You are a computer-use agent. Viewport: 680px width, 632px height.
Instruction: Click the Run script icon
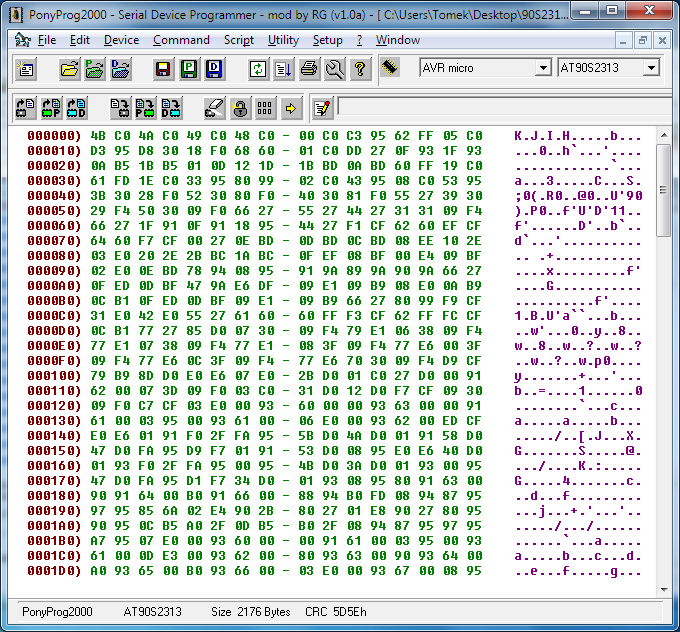point(283,69)
